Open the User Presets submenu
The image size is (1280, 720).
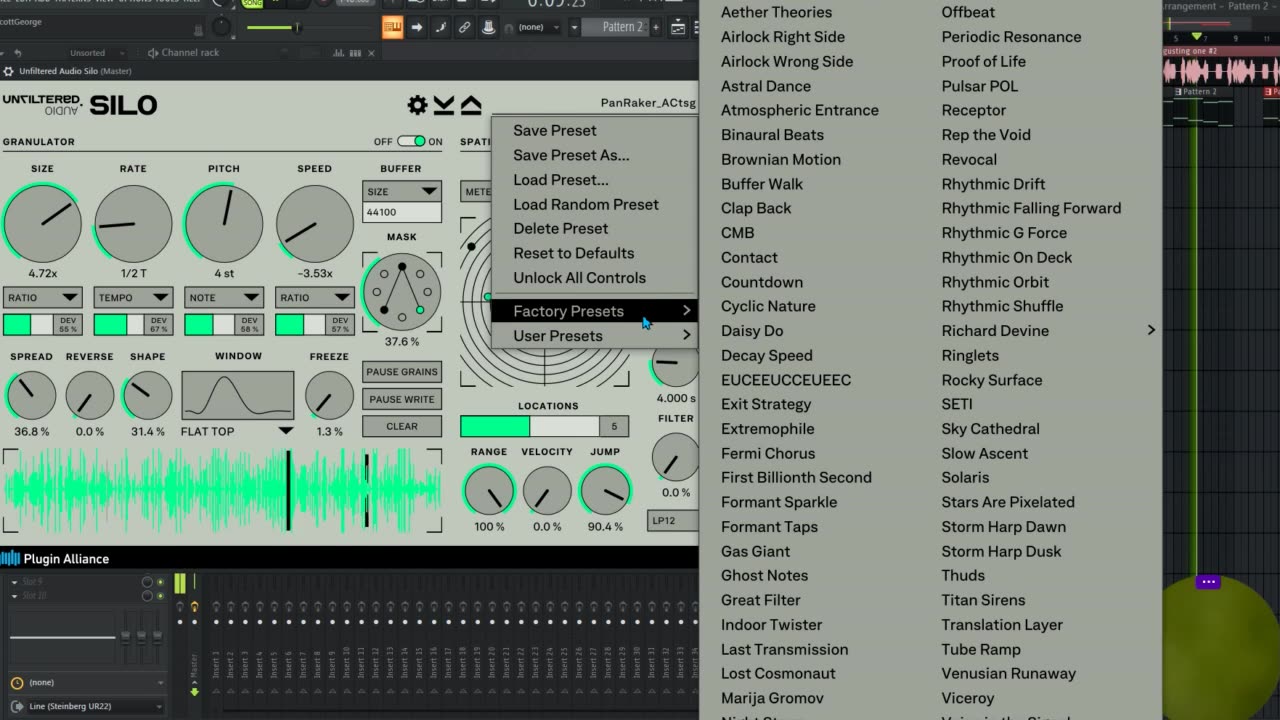pos(594,336)
